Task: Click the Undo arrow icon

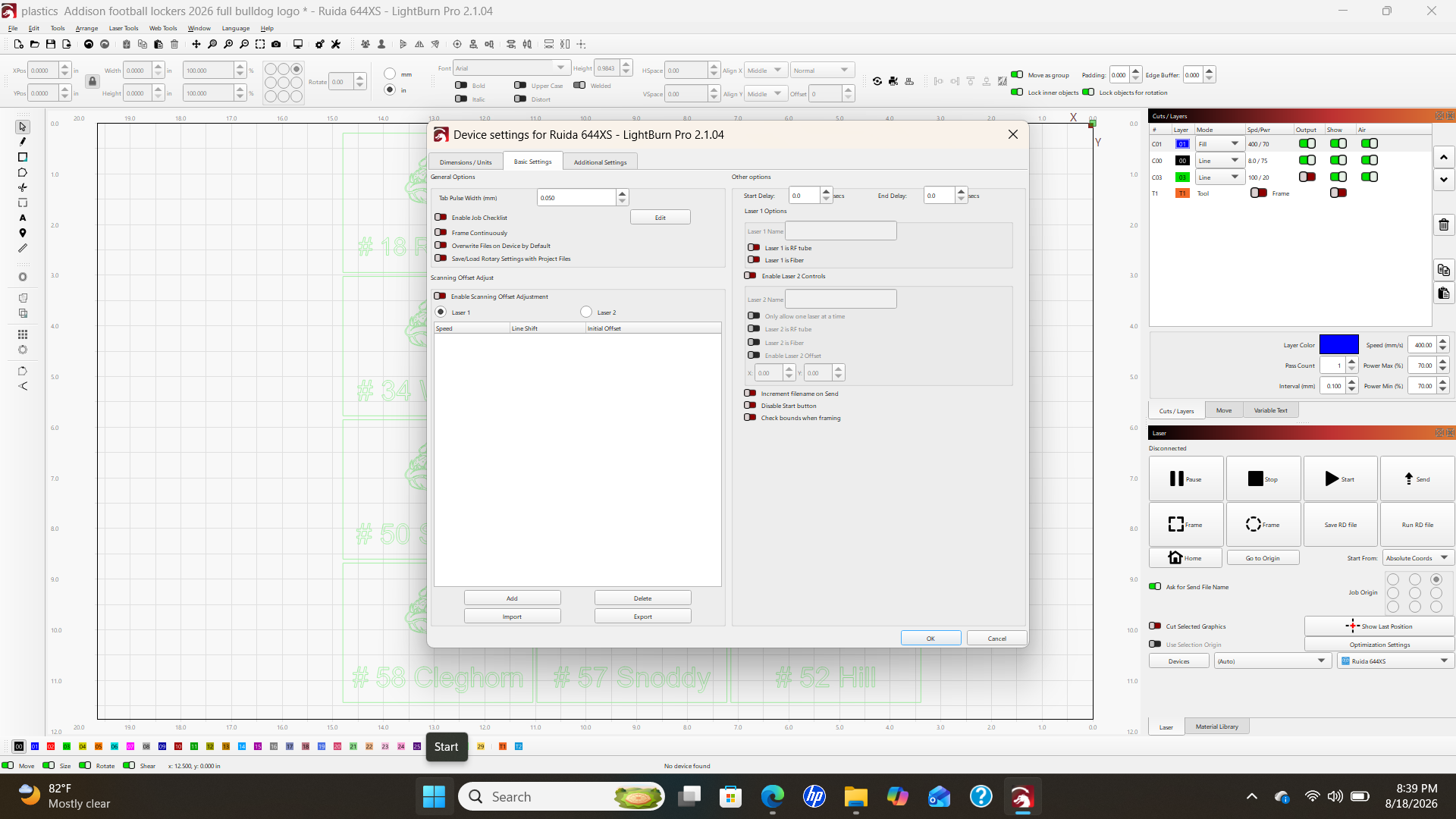Action: pos(89,44)
